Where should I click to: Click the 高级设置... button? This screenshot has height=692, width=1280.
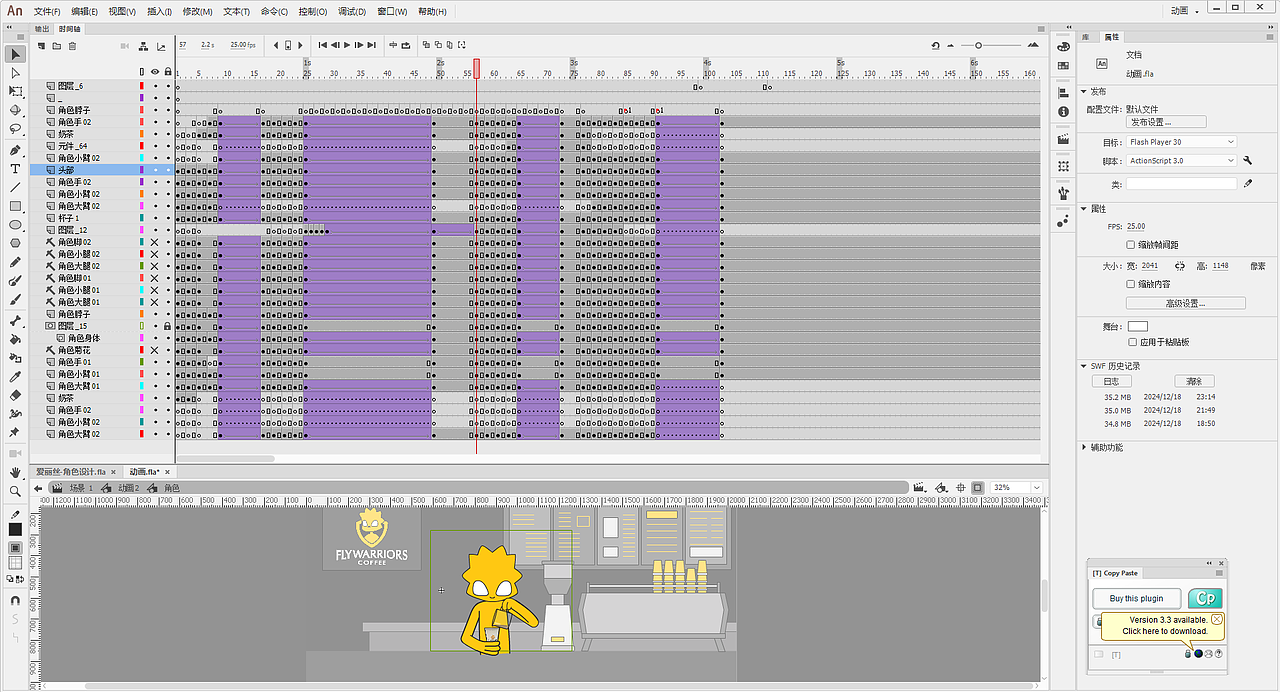pyautogui.click(x=1186, y=303)
